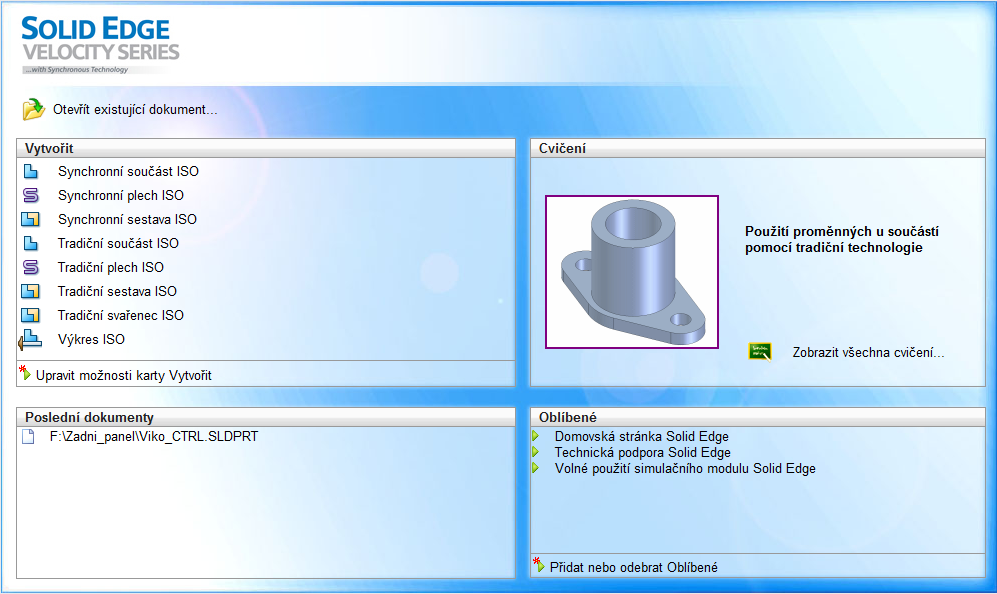Create a Synchronní součást ISO document
This screenshot has height=594, width=997.
[128, 172]
